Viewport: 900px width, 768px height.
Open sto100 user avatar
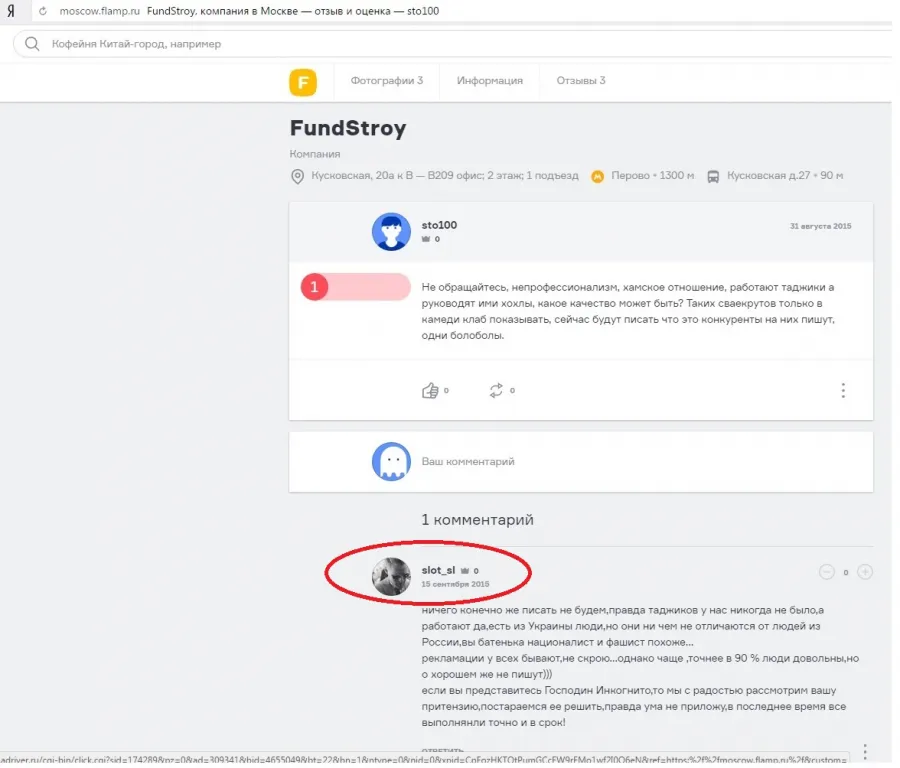(391, 232)
